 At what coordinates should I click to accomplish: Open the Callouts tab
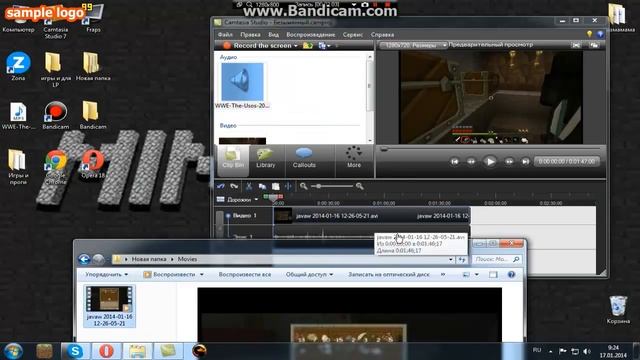pyautogui.click(x=304, y=159)
